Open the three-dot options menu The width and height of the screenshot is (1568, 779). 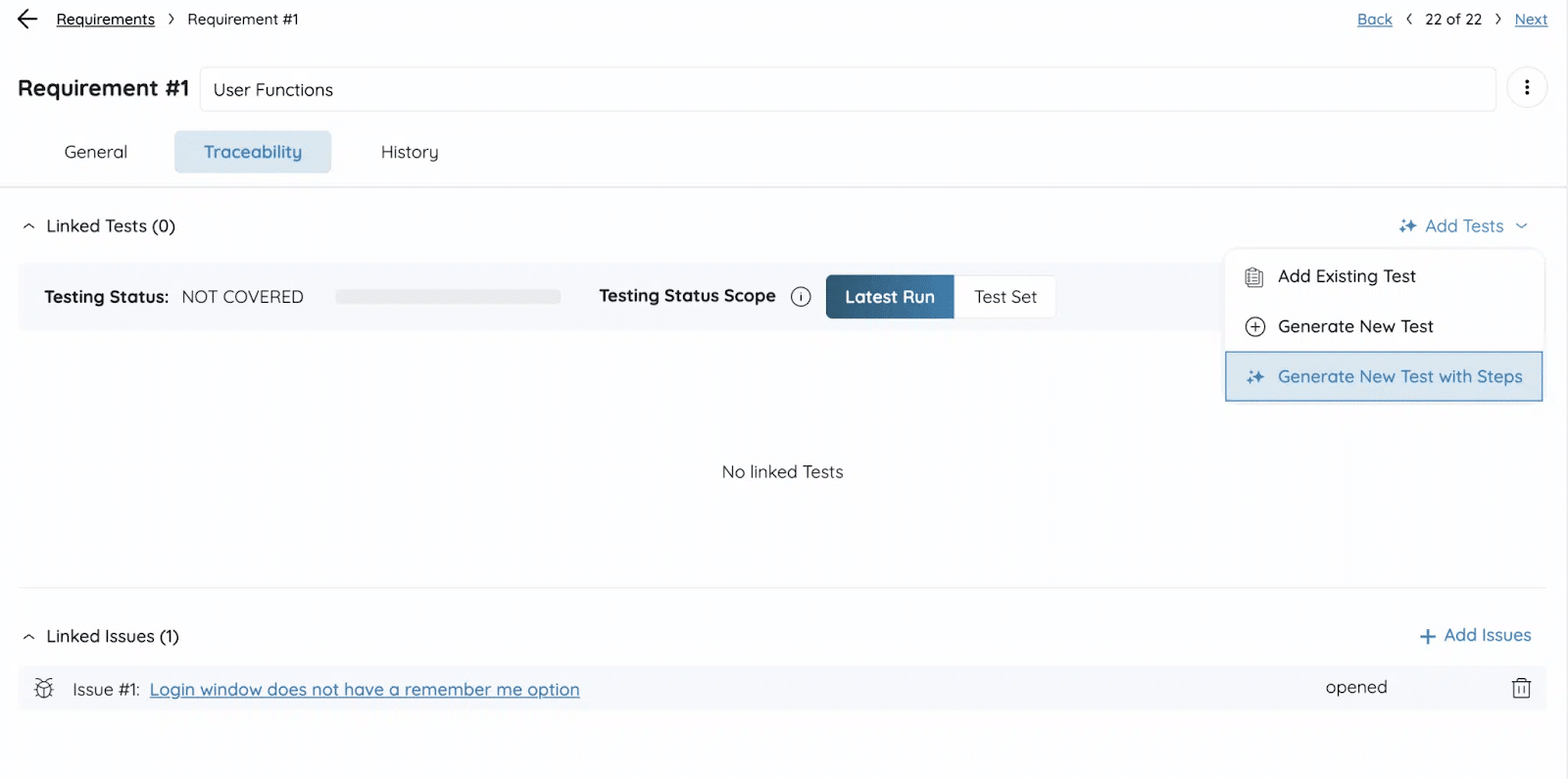[1526, 88]
